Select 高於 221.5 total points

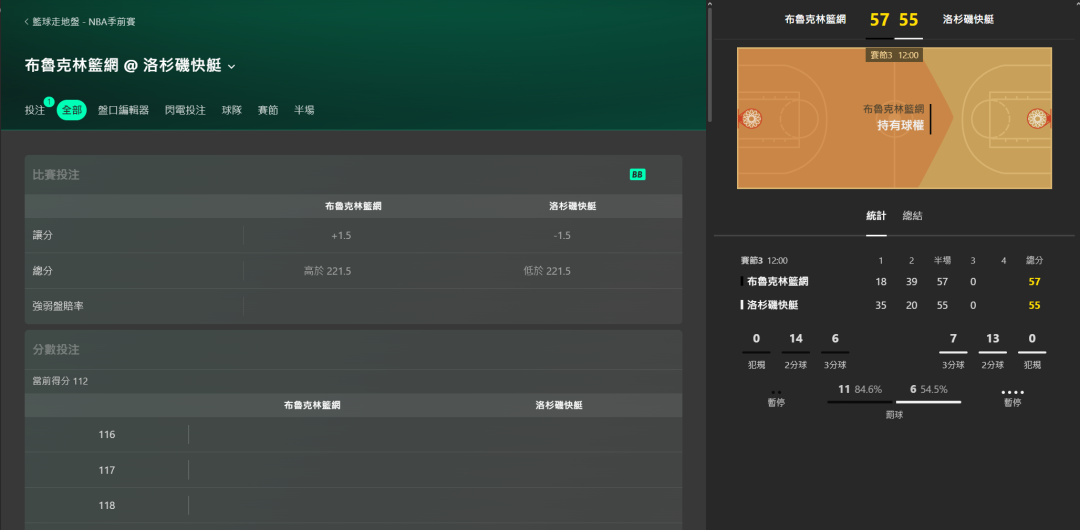(x=328, y=271)
